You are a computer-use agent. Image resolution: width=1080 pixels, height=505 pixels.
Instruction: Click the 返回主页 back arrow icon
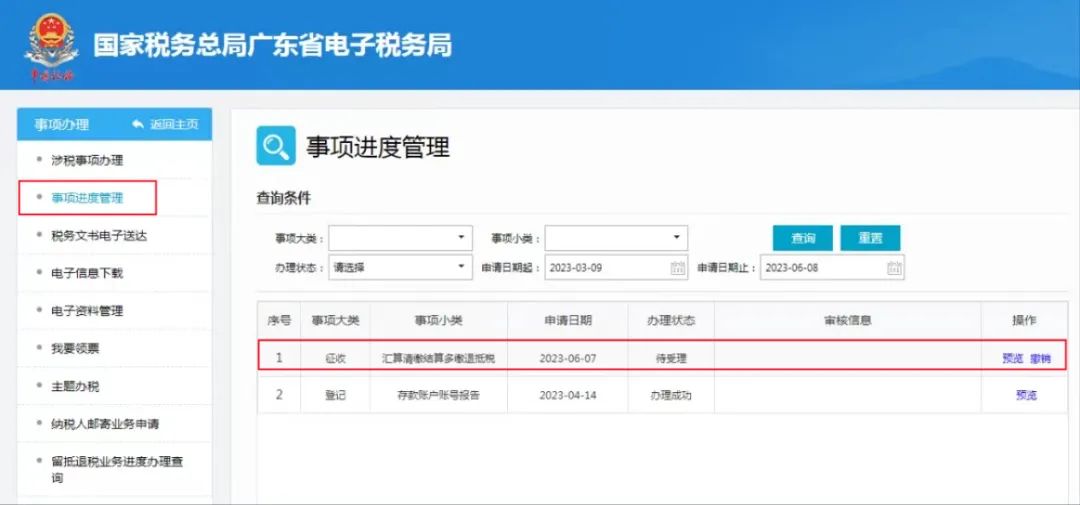tap(138, 125)
